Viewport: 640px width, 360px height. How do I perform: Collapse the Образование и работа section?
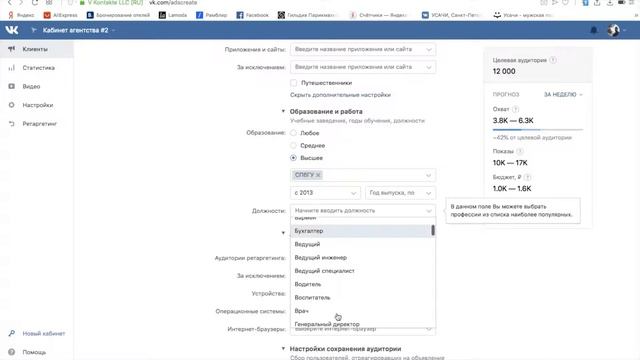[x=283, y=111]
